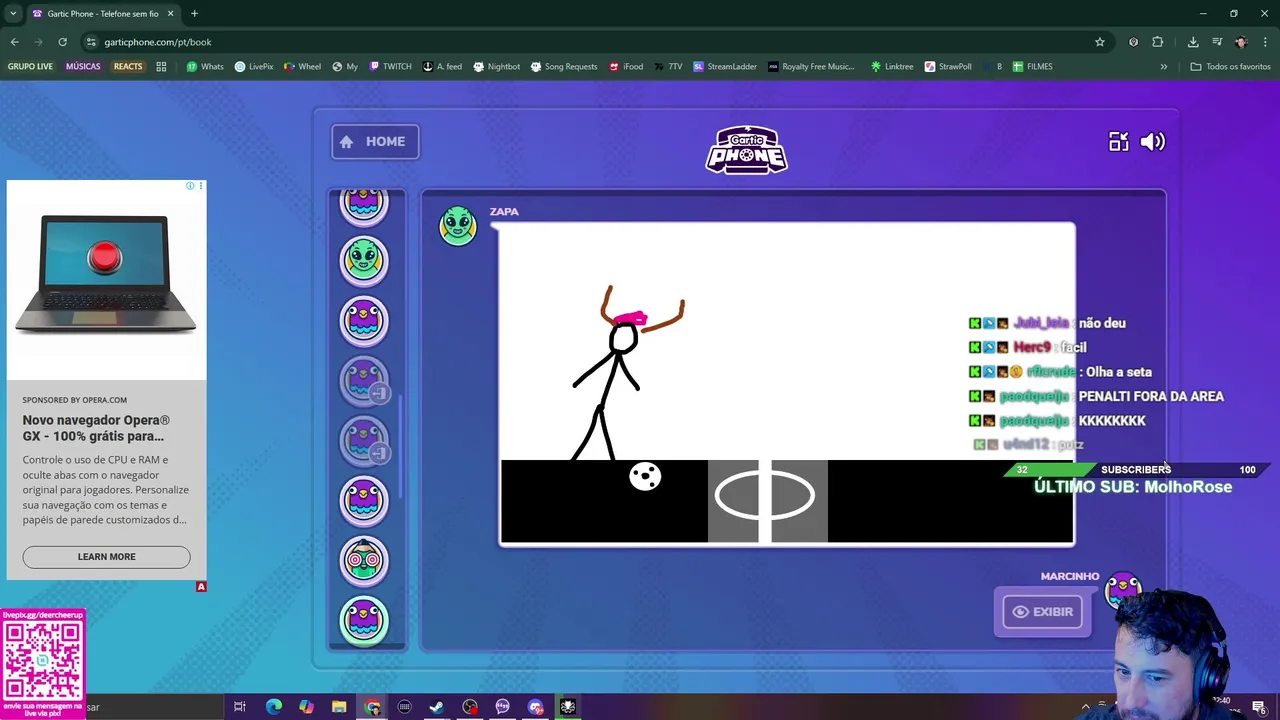Open the FILMES bookmark
1280x720 pixels.
(x=1032, y=67)
